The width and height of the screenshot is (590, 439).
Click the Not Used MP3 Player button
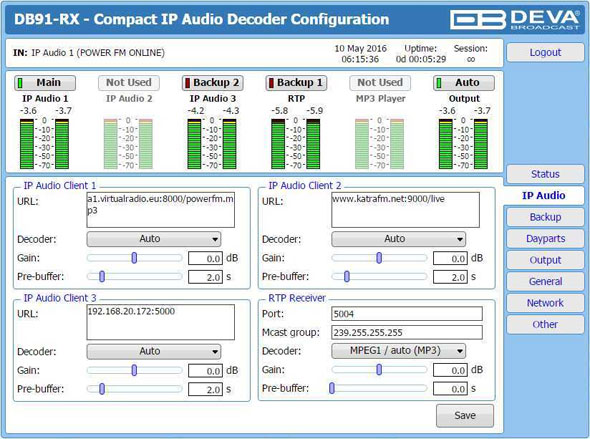tap(380, 83)
